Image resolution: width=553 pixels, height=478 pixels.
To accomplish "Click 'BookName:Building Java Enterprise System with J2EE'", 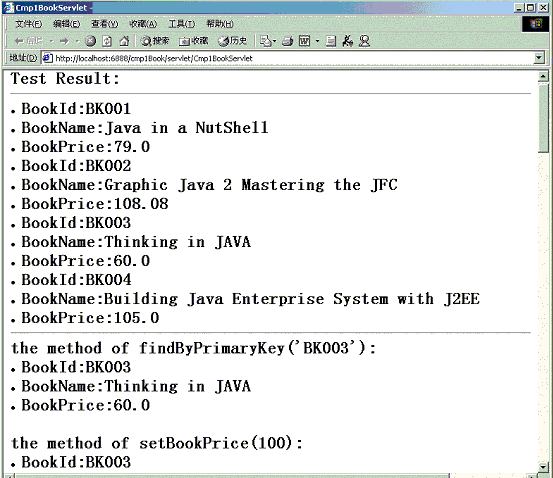I will (251, 299).
